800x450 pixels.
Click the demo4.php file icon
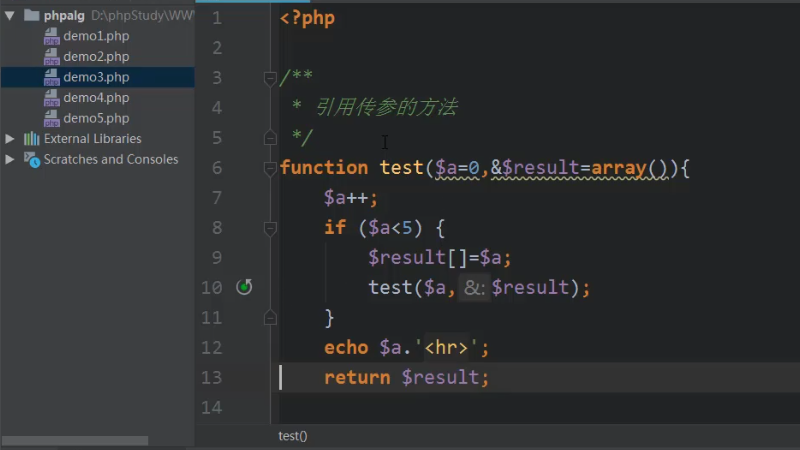51,97
